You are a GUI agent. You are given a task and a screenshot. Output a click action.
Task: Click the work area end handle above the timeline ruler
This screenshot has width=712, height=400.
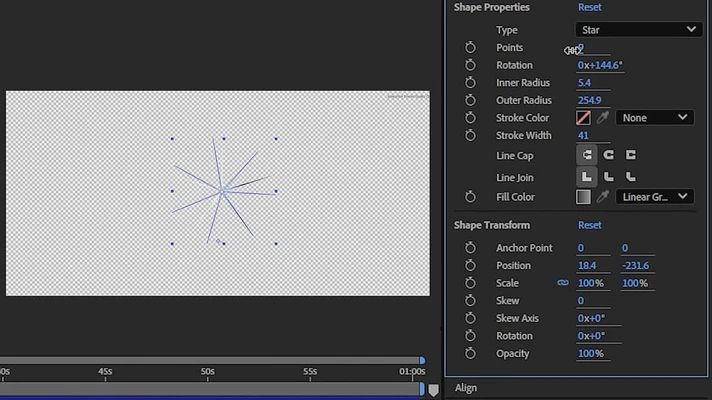click(422, 360)
